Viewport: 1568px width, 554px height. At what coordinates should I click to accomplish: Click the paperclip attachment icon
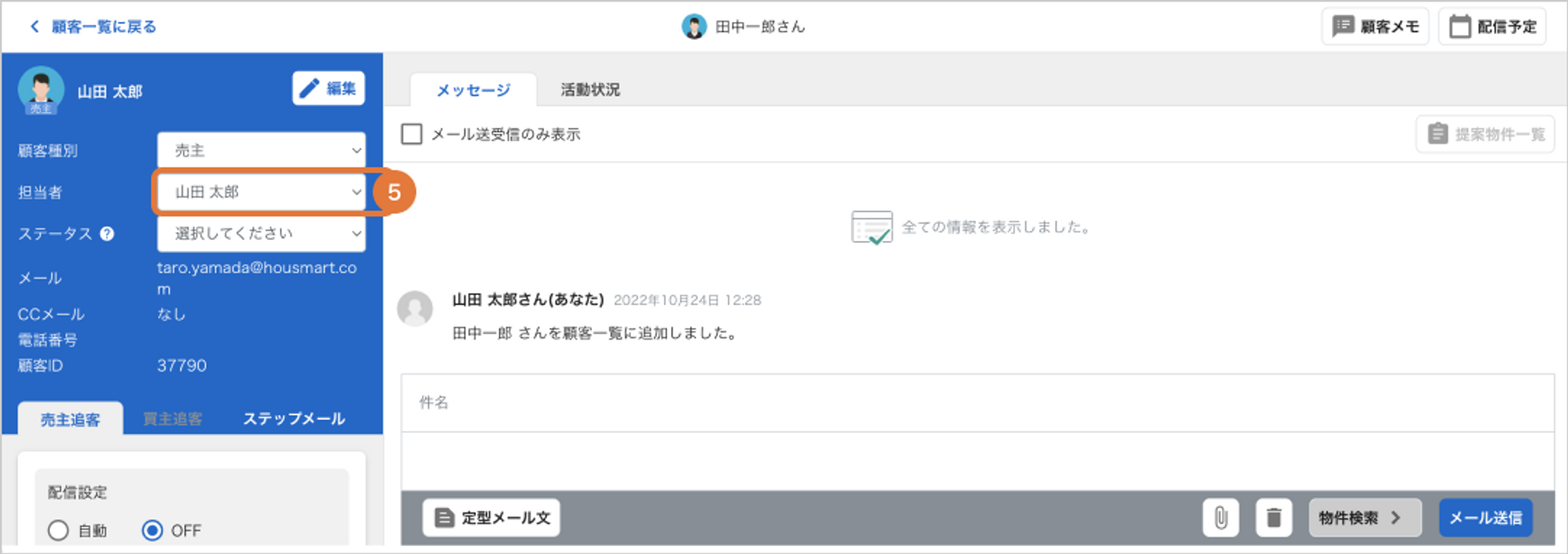(x=1221, y=518)
